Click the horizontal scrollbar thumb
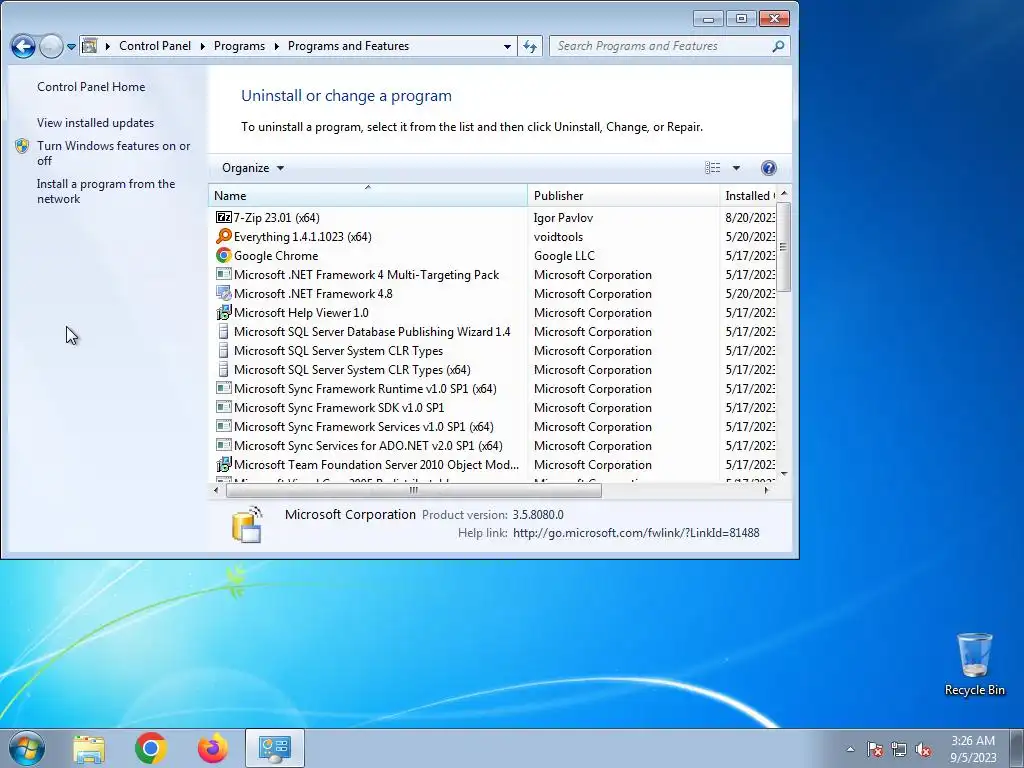The width and height of the screenshot is (1024, 768). point(413,490)
